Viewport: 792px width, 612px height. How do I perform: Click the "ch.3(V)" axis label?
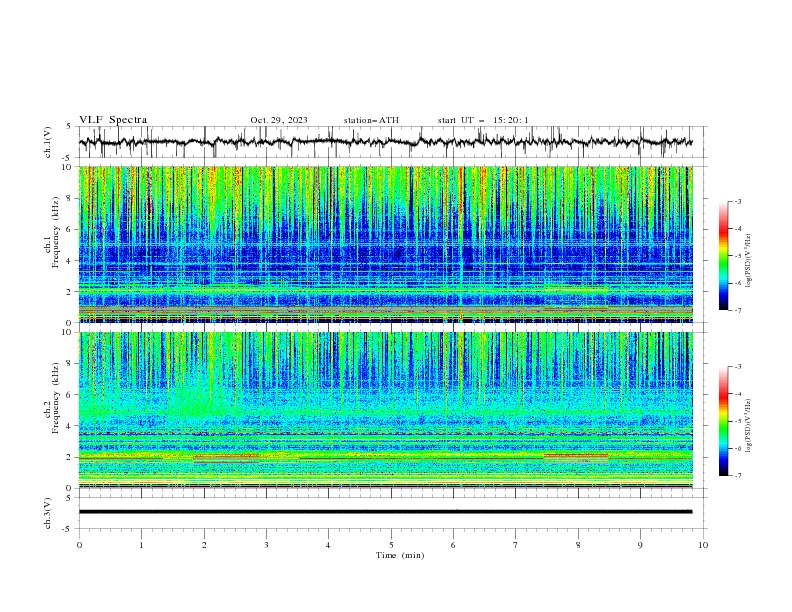(48, 513)
